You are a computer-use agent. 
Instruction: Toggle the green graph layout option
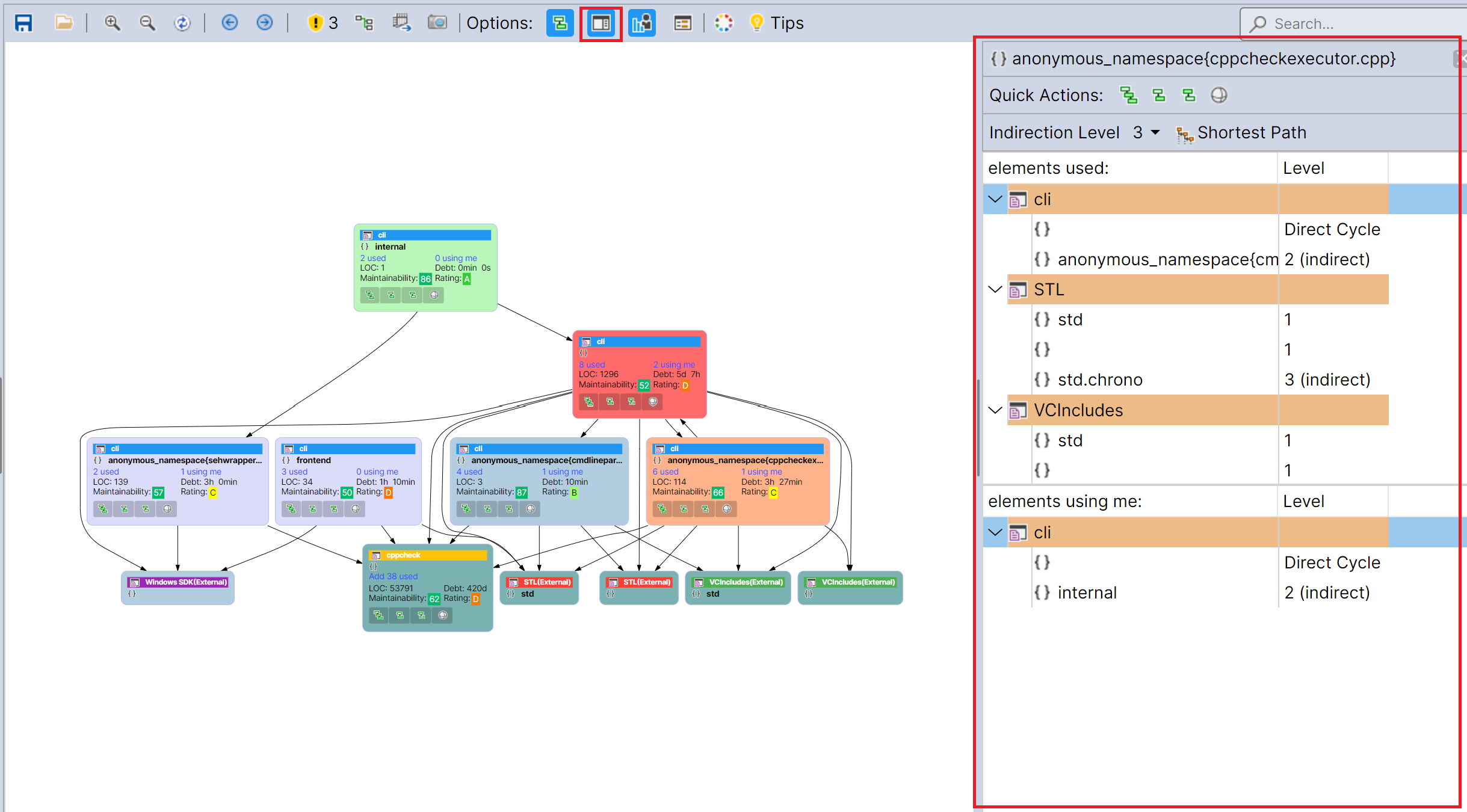pos(559,24)
